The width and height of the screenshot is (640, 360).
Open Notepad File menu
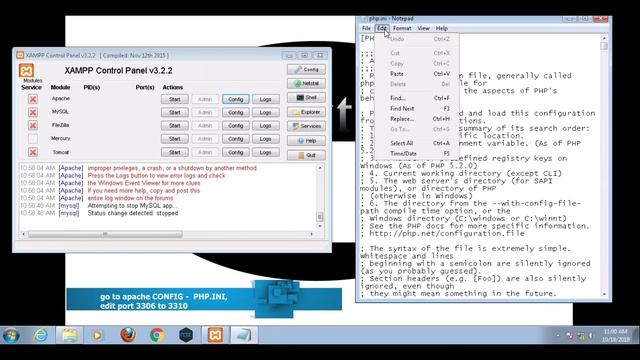(366, 28)
